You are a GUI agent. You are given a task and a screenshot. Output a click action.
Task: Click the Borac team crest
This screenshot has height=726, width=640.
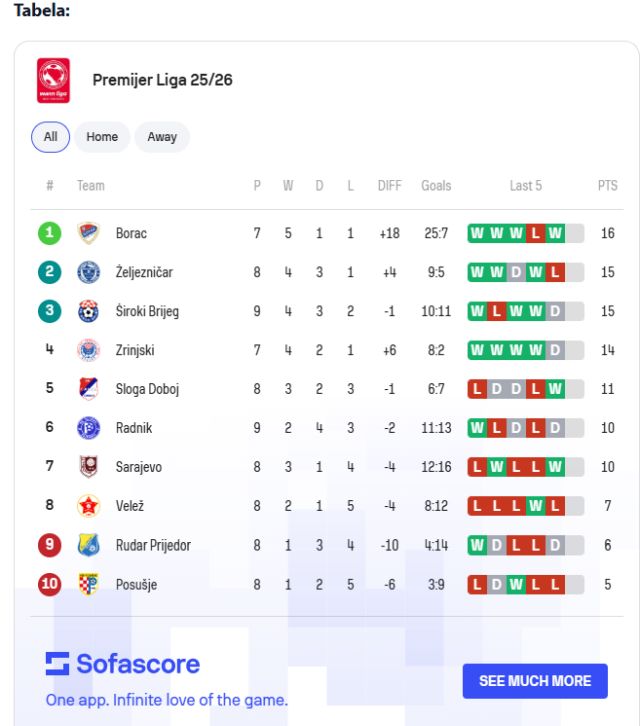point(89,233)
